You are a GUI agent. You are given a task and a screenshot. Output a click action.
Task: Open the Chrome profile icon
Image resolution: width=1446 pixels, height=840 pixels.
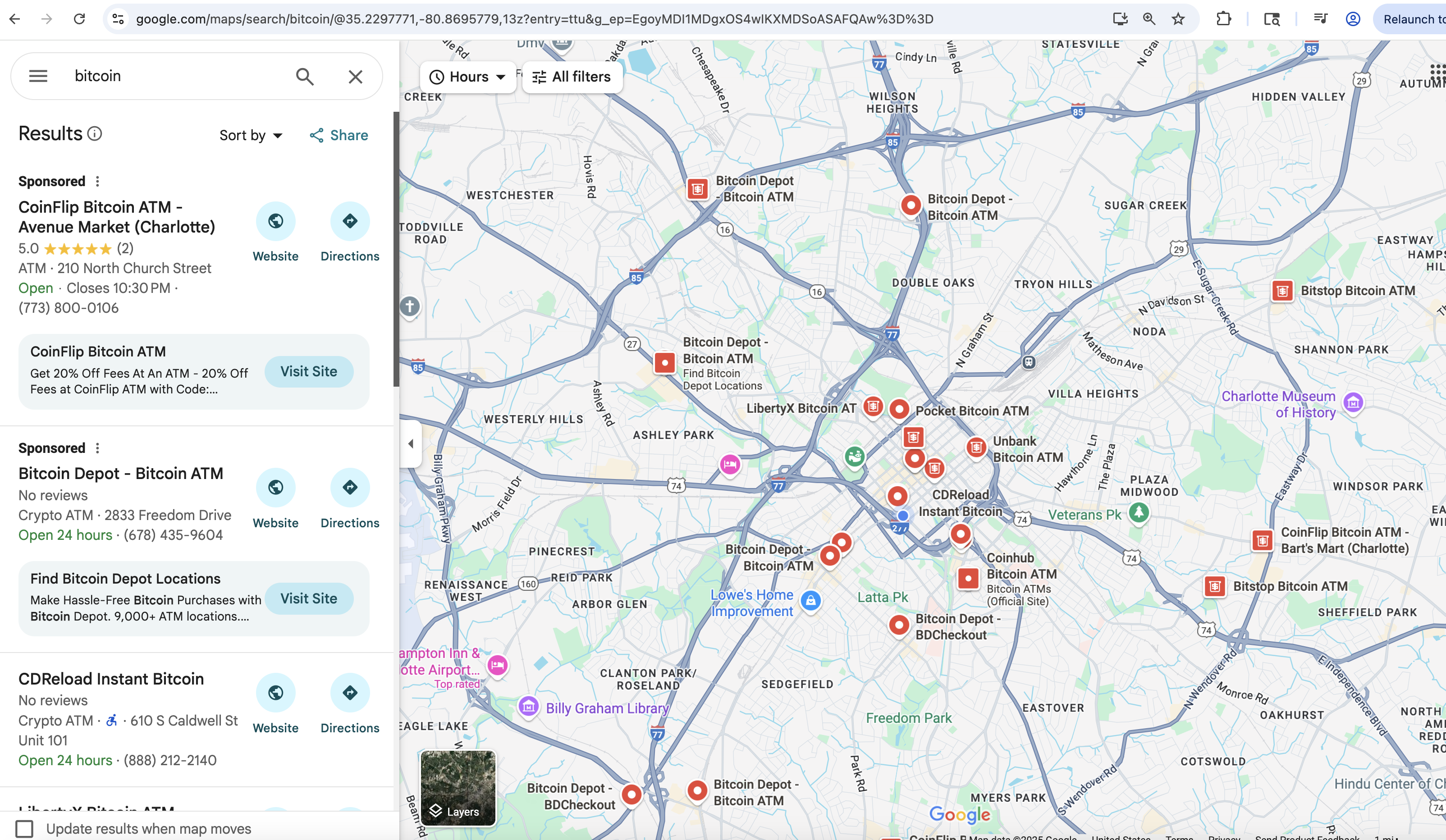click(1353, 19)
